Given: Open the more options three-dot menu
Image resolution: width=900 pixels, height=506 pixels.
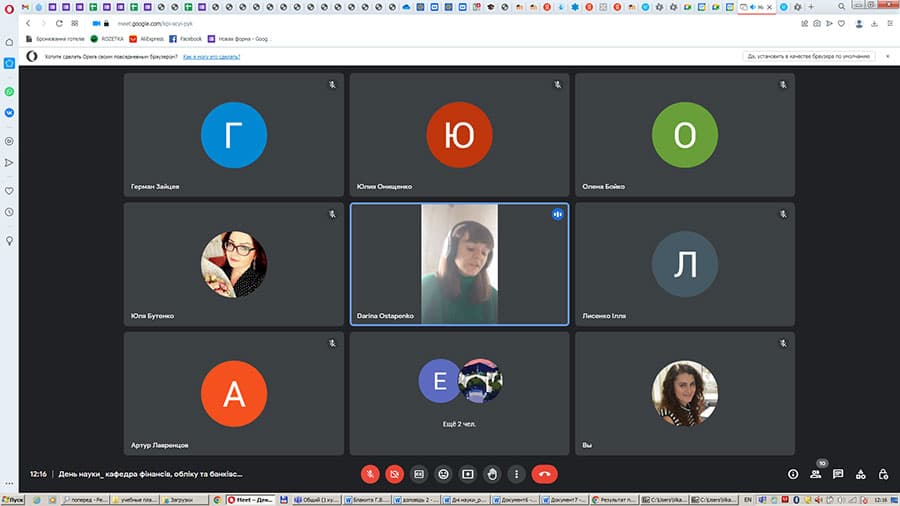Looking at the screenshot, I should (x=517, y=474).
